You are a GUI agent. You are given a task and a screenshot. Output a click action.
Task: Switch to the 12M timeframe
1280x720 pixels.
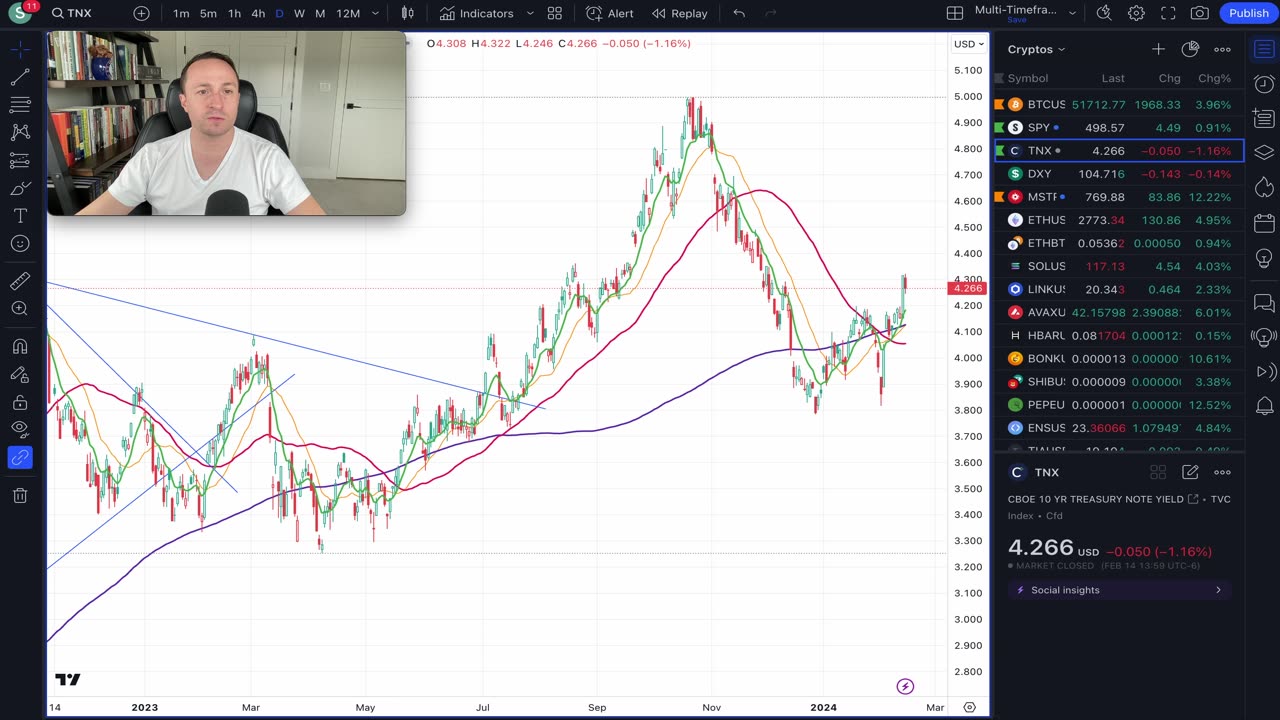(348, 13)
